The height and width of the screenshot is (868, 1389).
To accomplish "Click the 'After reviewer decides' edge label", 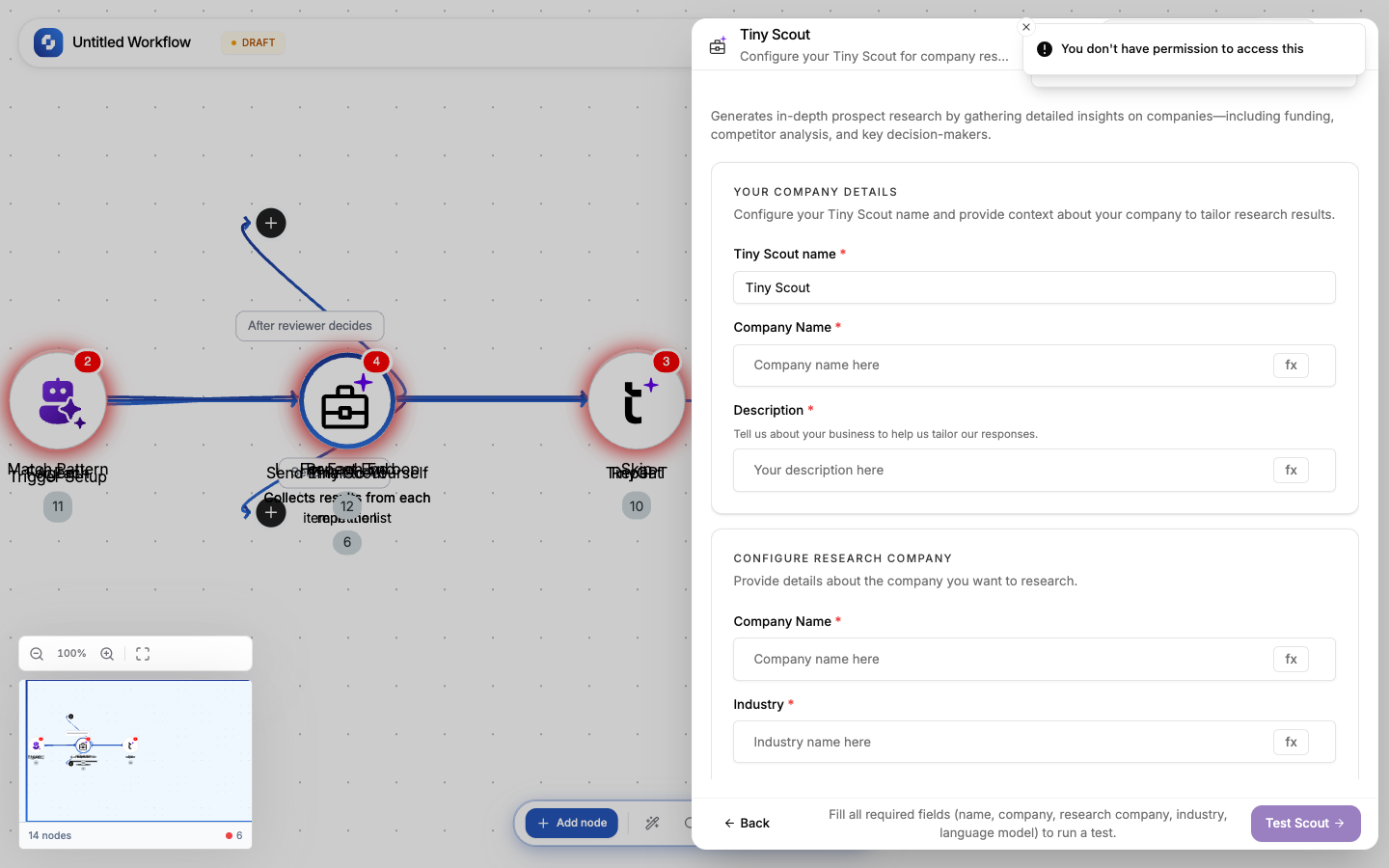I will tap(310, 326).
